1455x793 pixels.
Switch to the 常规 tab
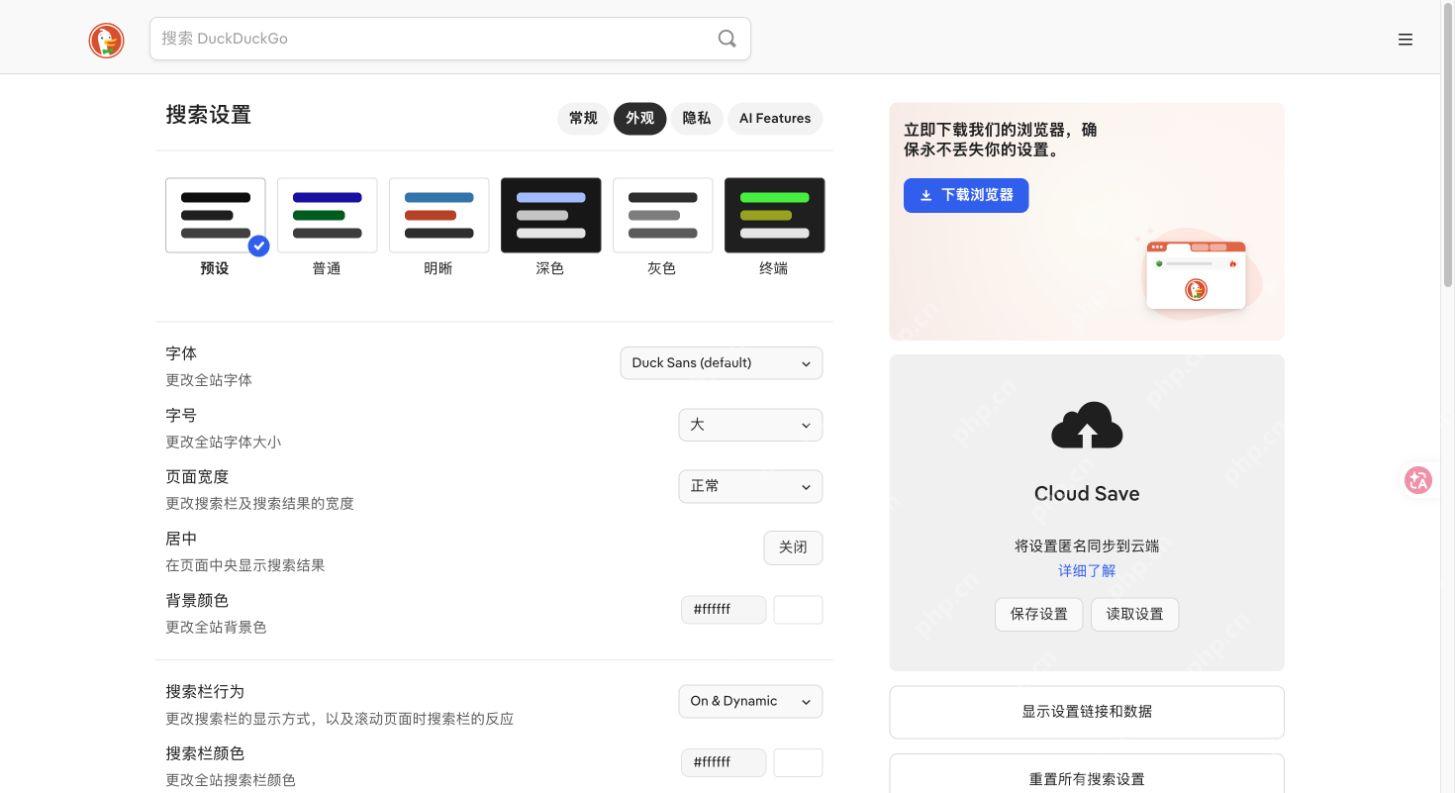(583, 118)
